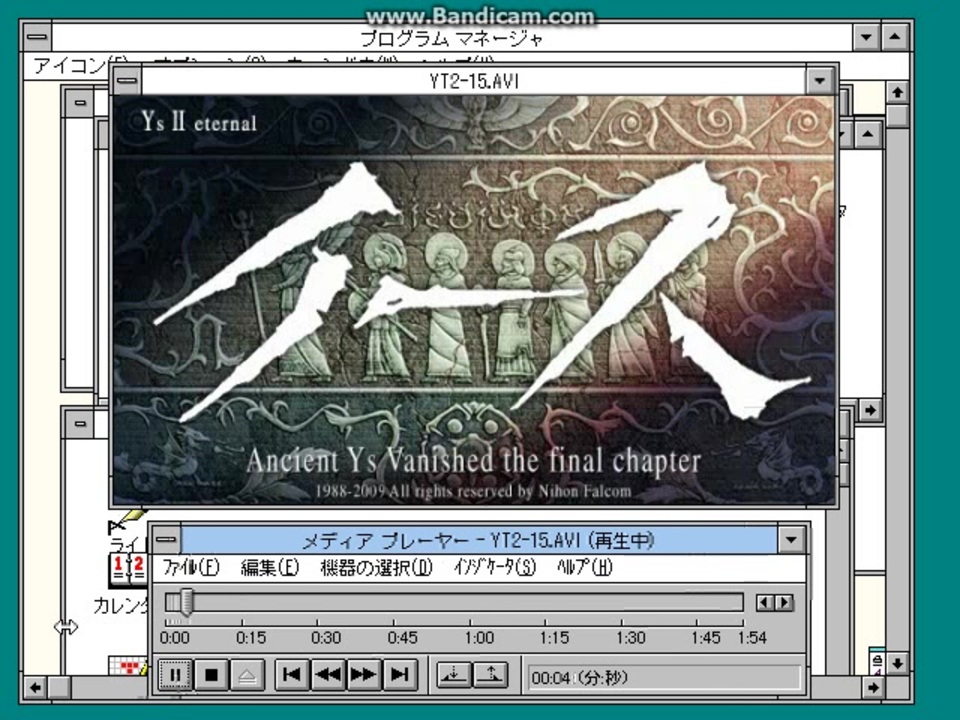This screenshot has height=720, width=960.
Task: Open the Program Manager control menu box
Action: 37,37
